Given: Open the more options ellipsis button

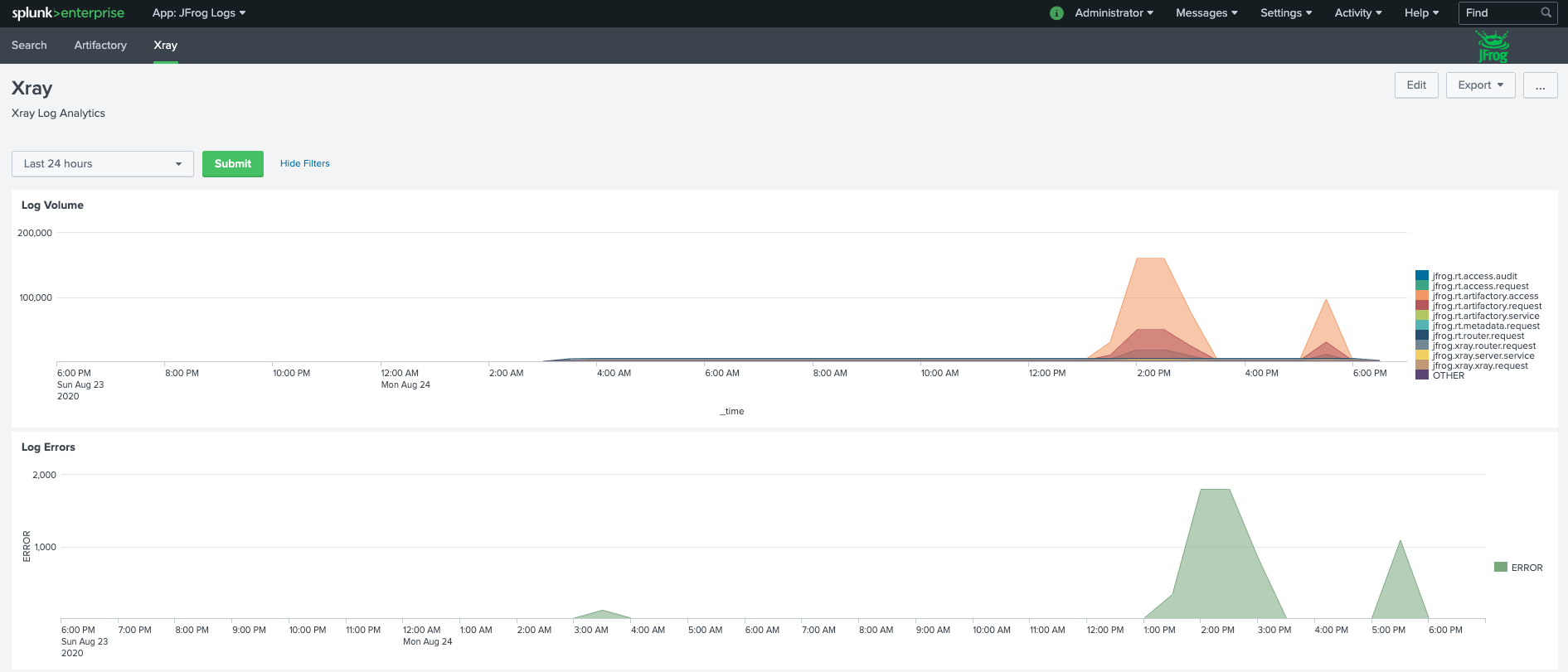Looking at the screenshot, I should tap(1540, 85).
